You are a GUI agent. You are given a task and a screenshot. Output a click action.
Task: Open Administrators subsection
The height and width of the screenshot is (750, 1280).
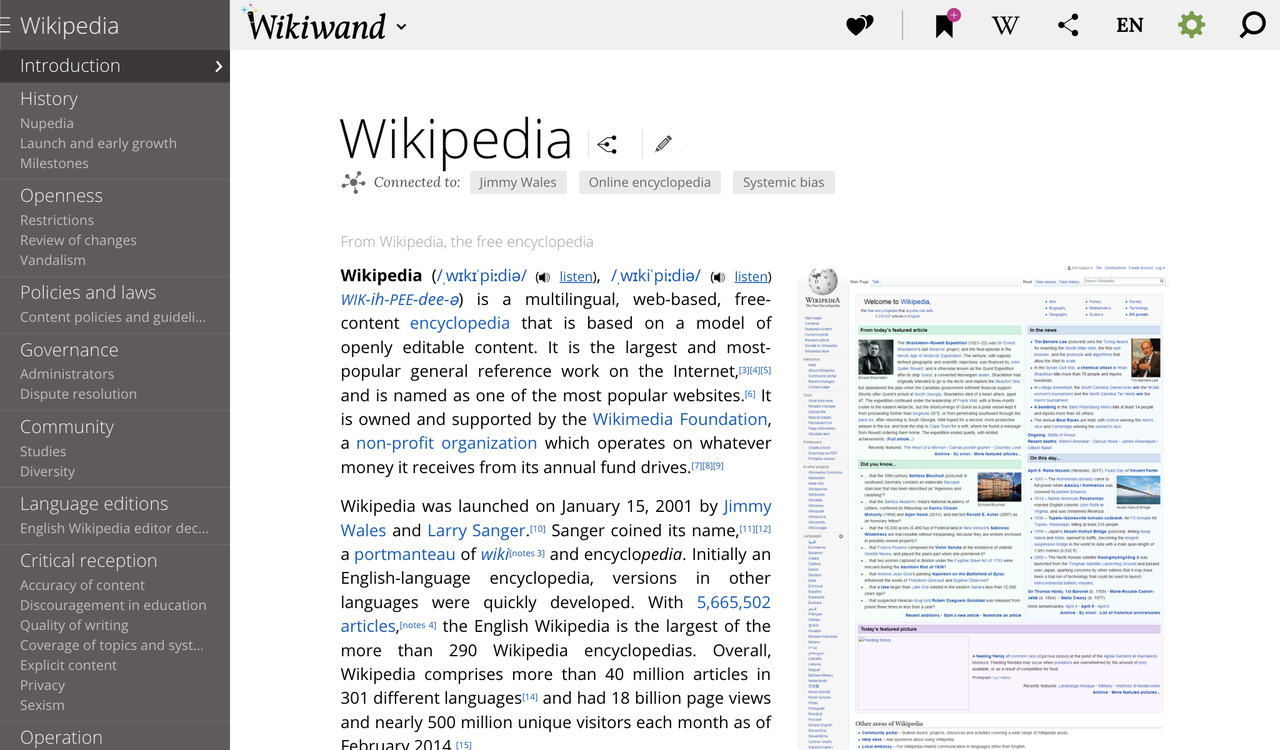pyautogui.click(x=67, y=374)
